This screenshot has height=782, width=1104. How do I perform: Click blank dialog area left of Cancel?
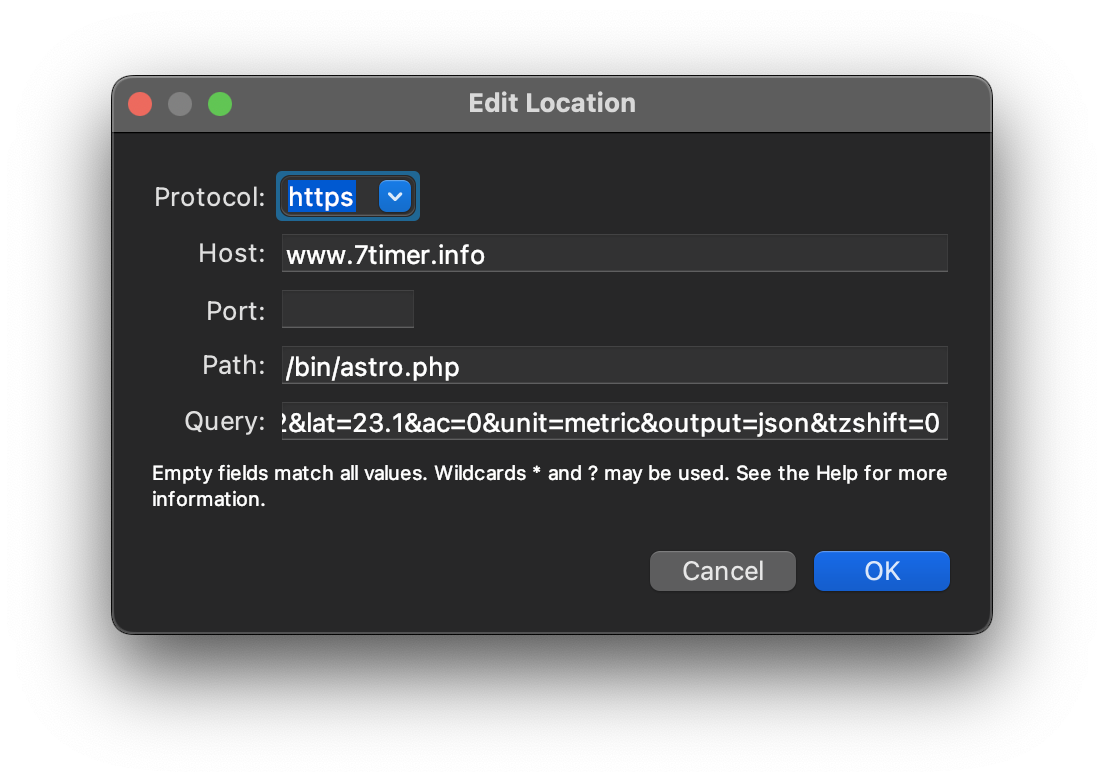400,571
